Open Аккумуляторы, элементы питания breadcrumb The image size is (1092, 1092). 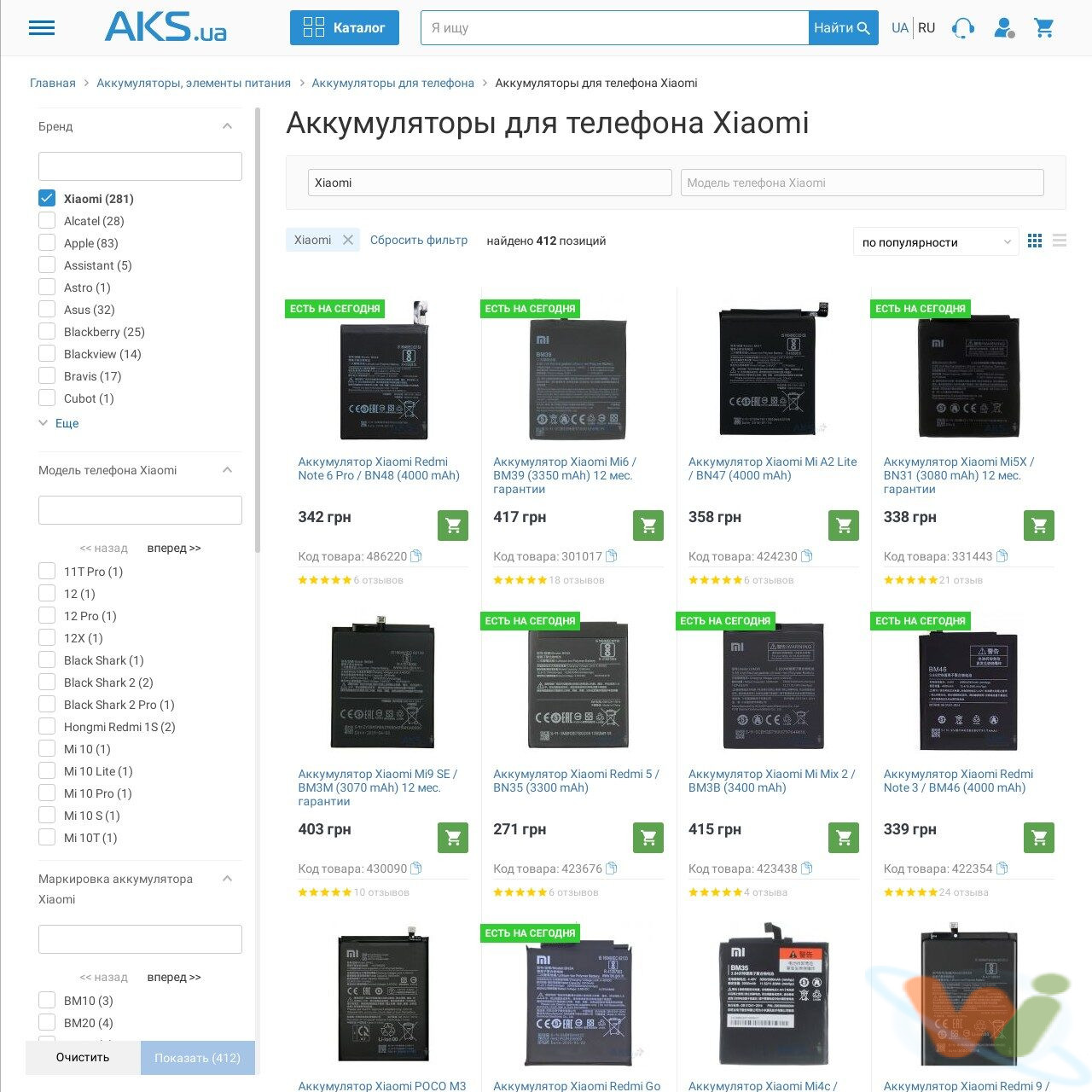(194, 83)
